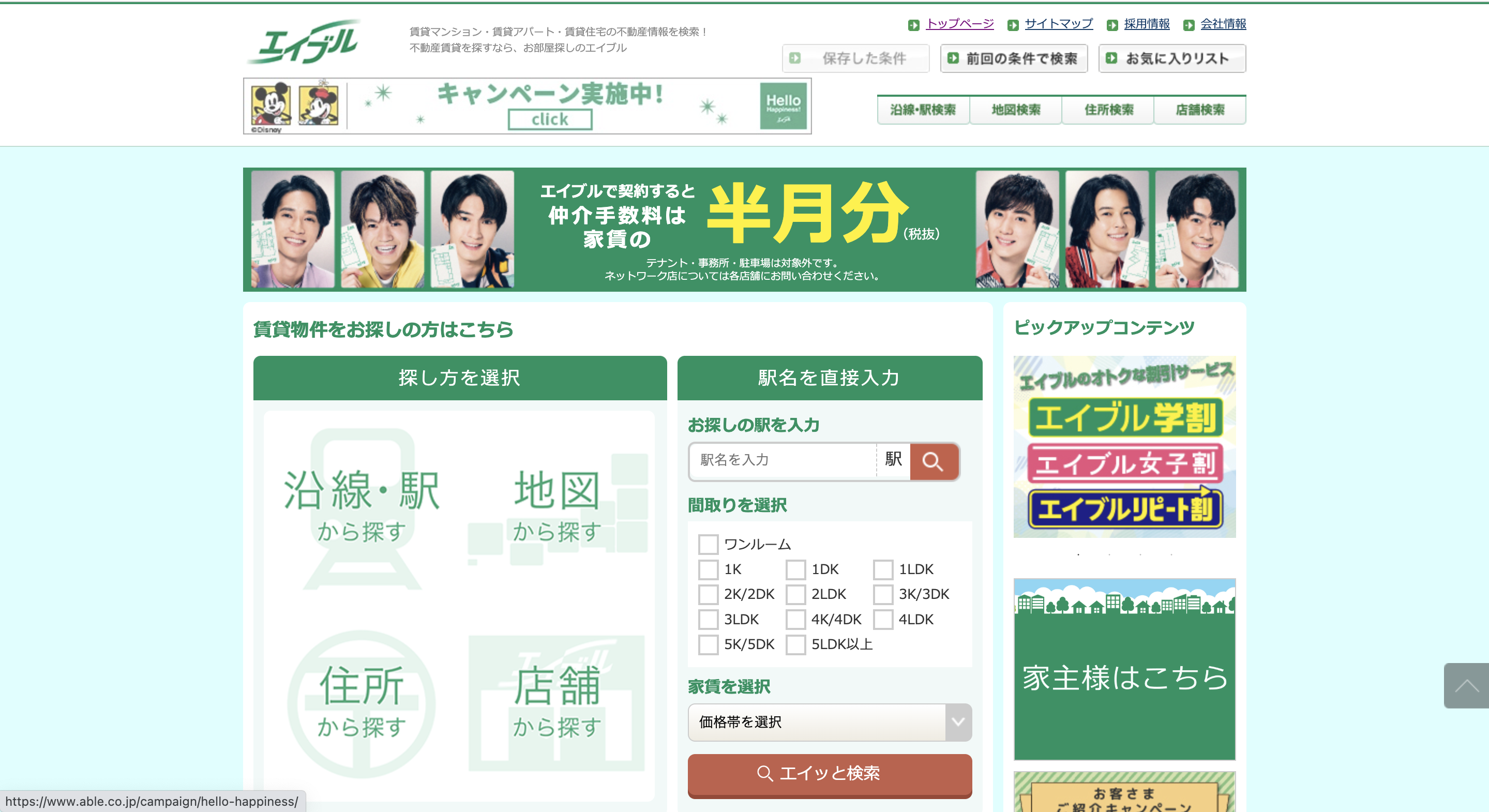Image resolution: width=1489 pixels, height=812 pixels.
Task: Select the 住所検索 tab
Action: pos(1108,110)
